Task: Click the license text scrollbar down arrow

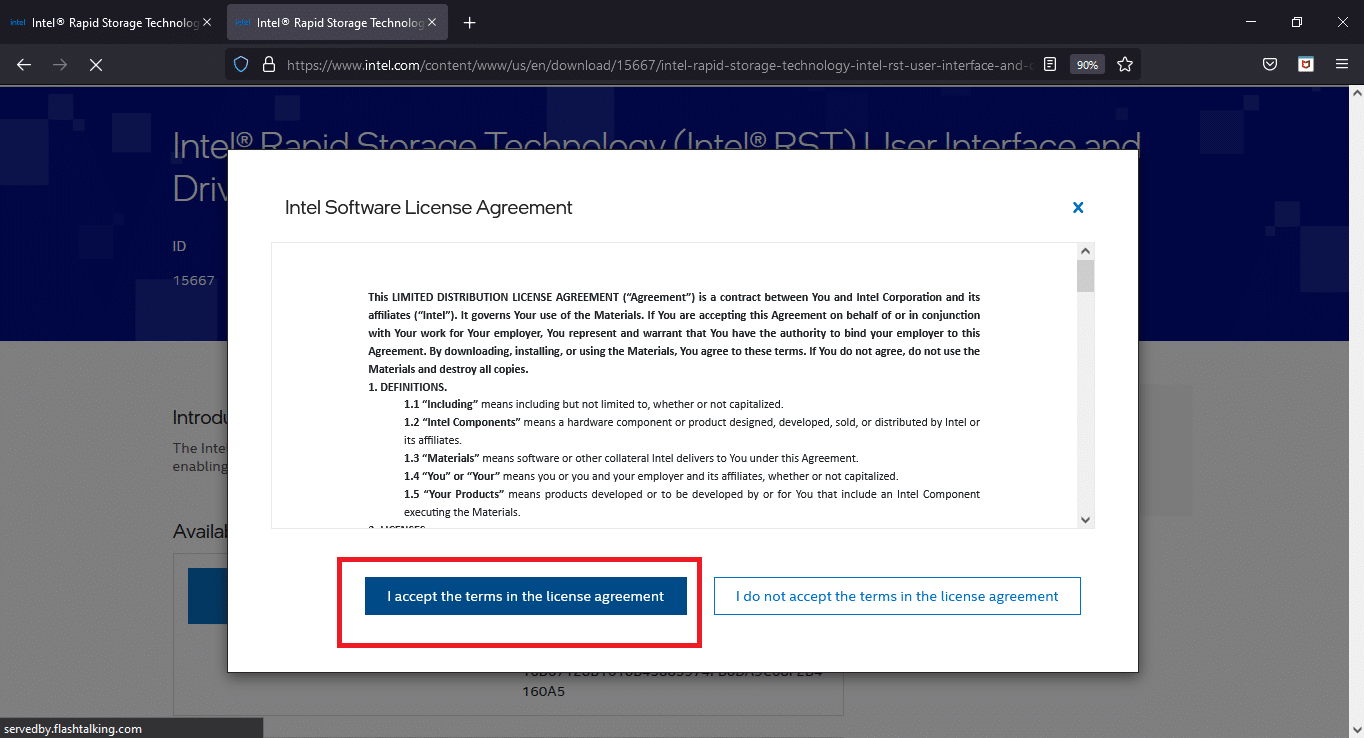Action: click(x=1085, y=519)
